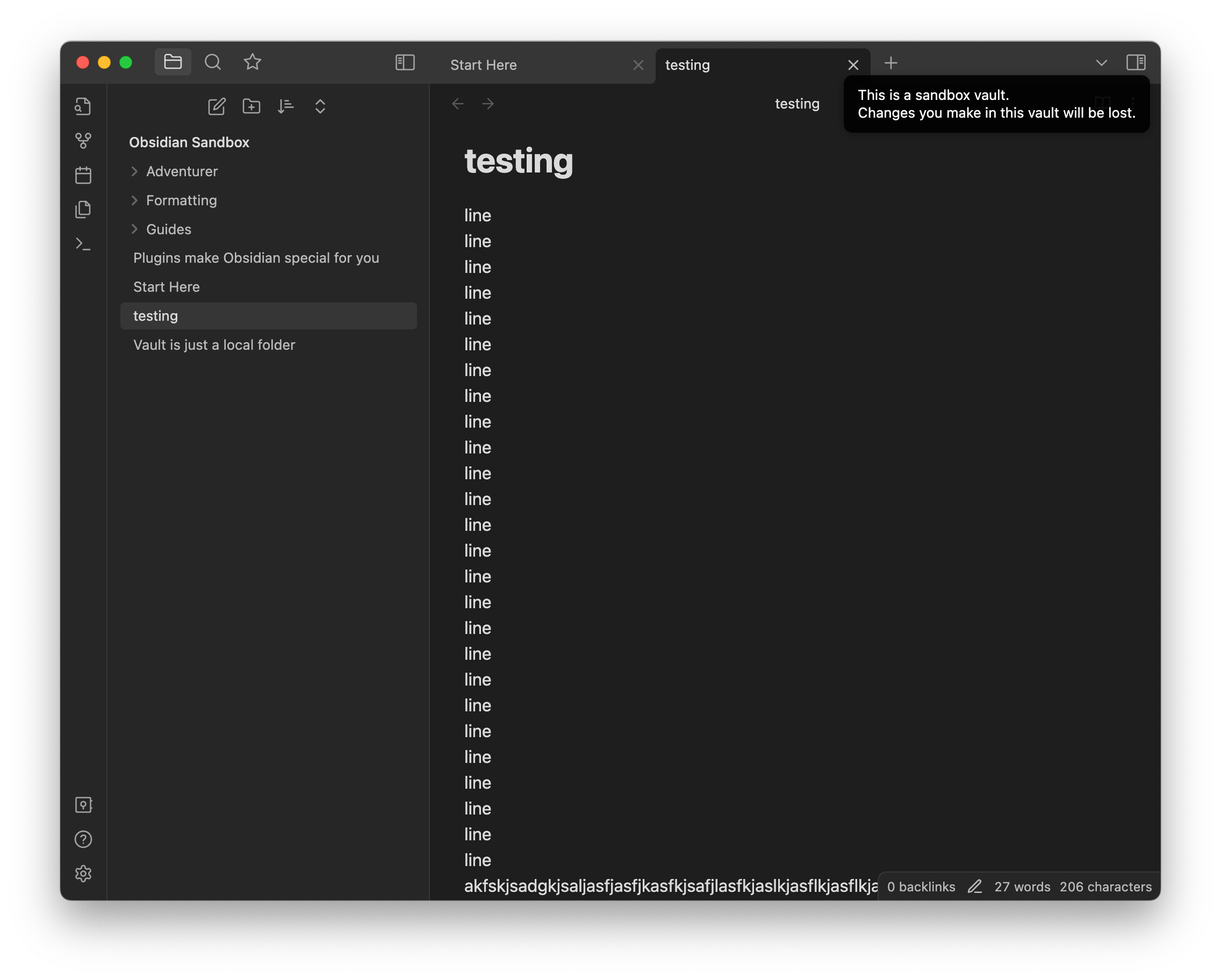Viewport: 1221px width, 980px height.
Task: Open the quick switcher icon
Action: click(83, 106)
